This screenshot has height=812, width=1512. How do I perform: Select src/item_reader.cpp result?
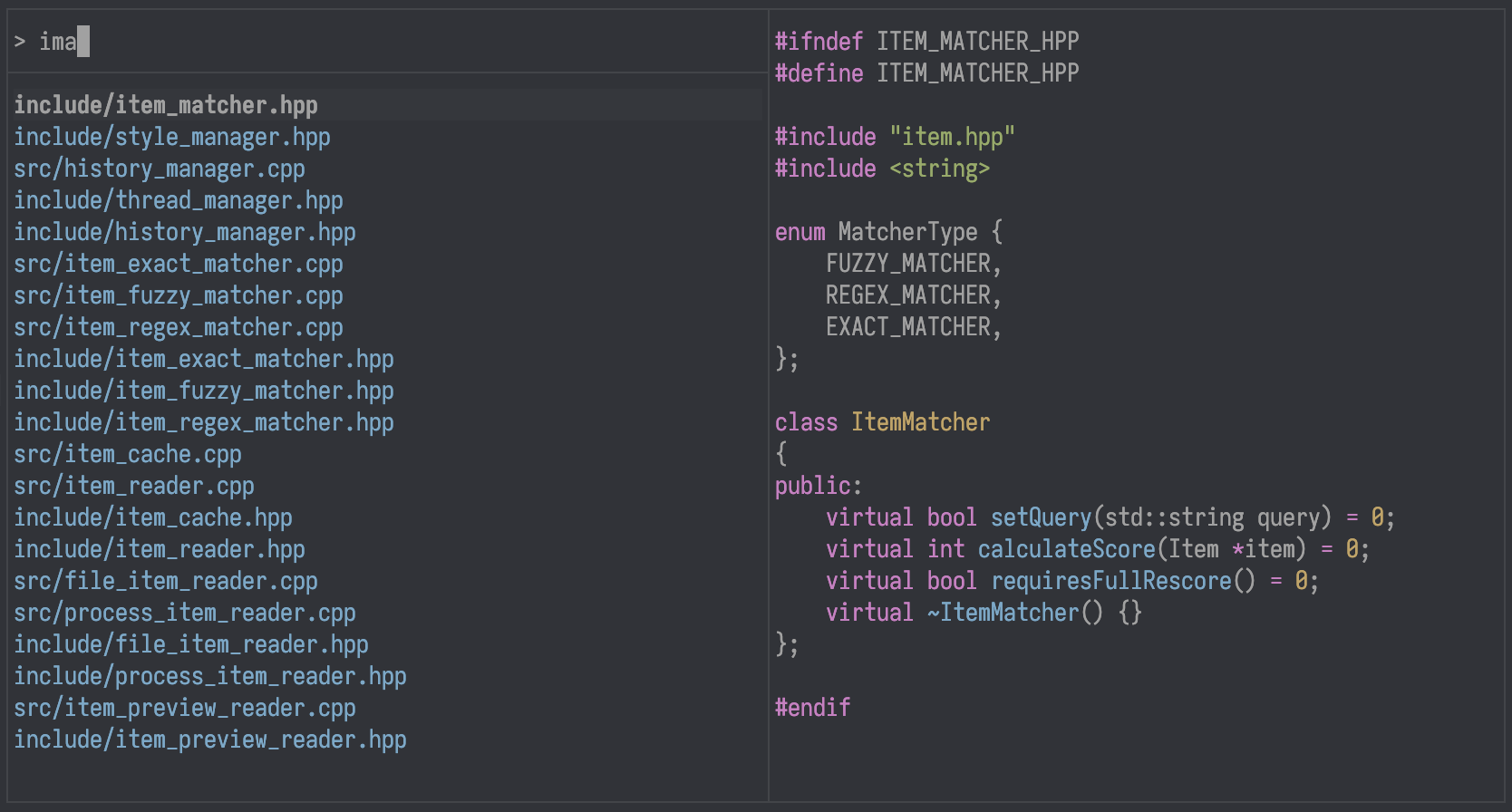point(134,486)
